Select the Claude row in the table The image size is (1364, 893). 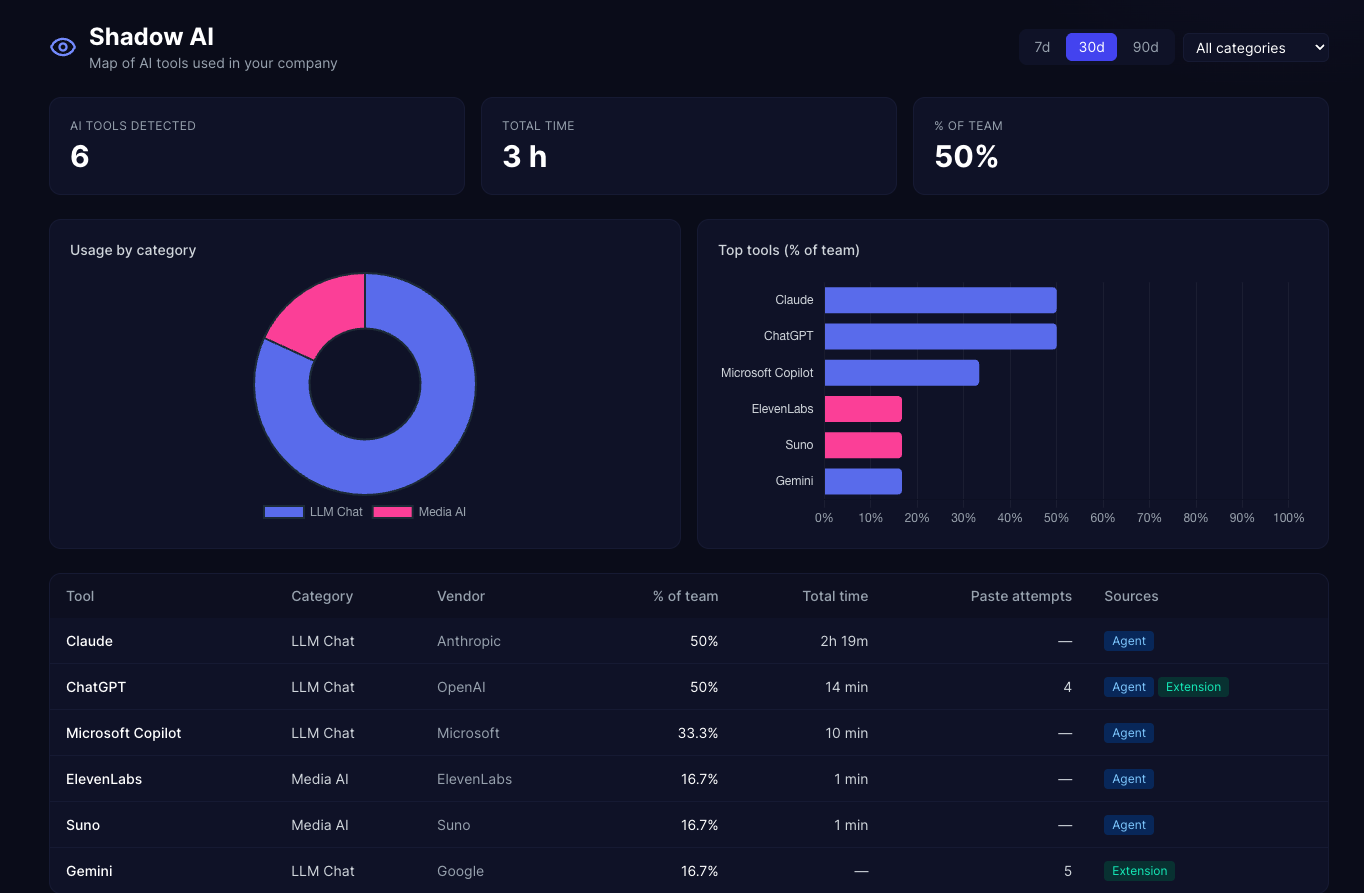[689, 641]
